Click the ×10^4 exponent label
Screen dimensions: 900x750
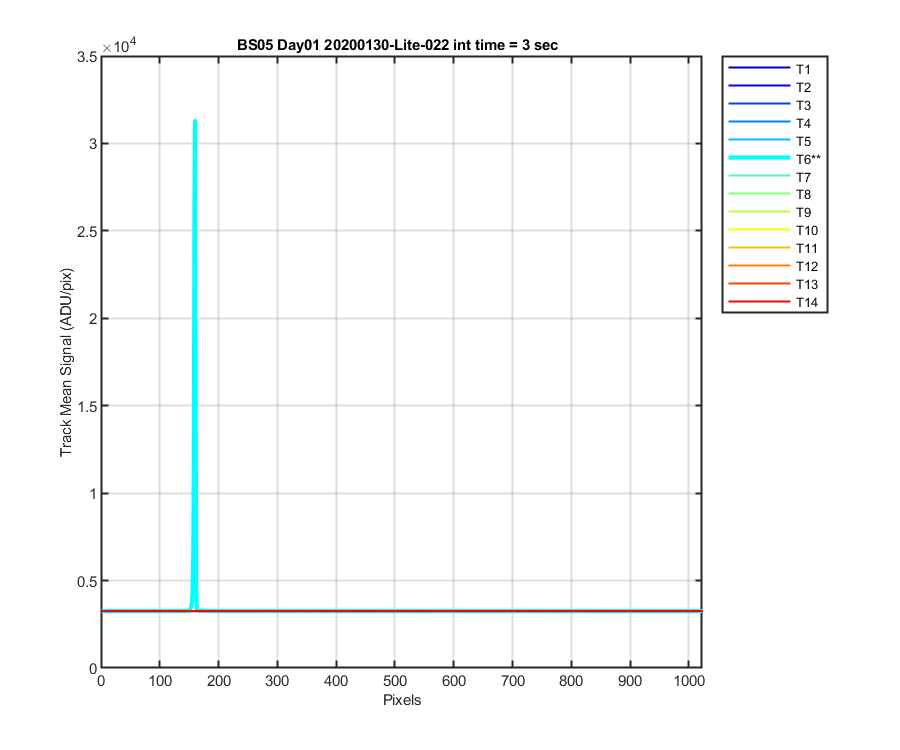[119, 45]
